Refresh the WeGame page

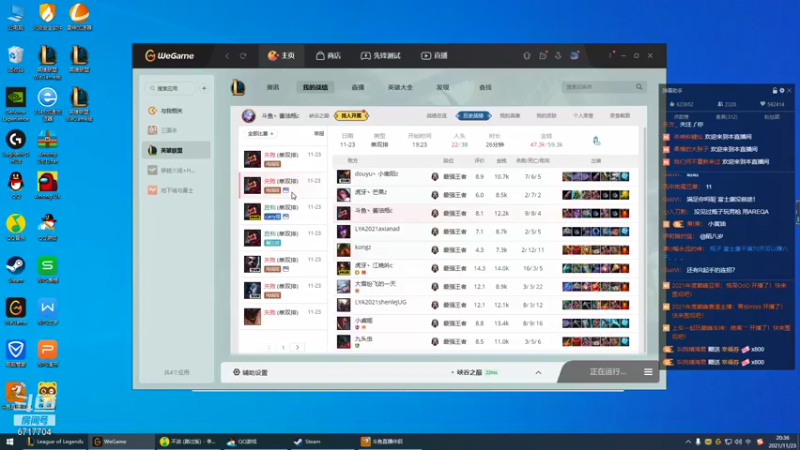[x=243, y=56]
